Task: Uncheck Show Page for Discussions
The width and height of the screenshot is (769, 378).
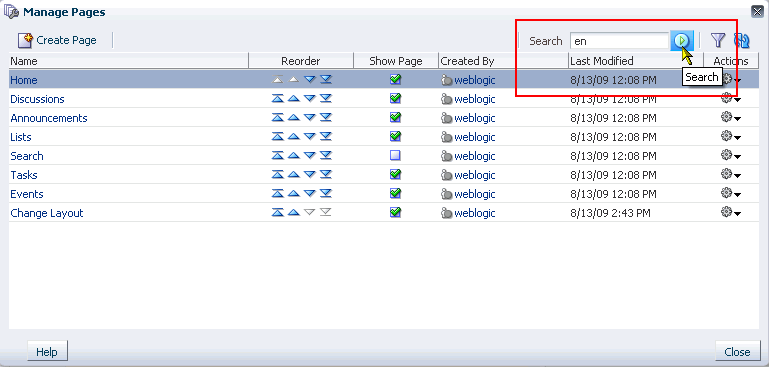Action: (395, 98)
